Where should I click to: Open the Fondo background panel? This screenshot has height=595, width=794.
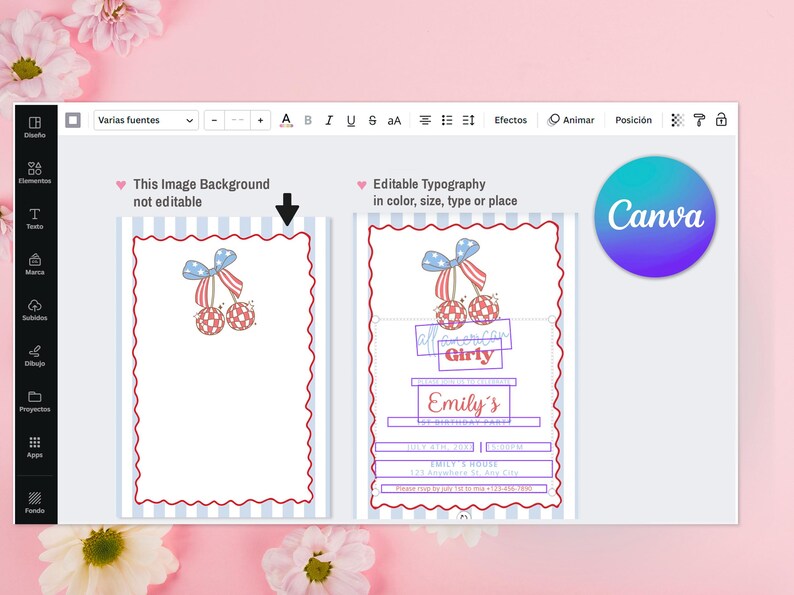[34, 503]
